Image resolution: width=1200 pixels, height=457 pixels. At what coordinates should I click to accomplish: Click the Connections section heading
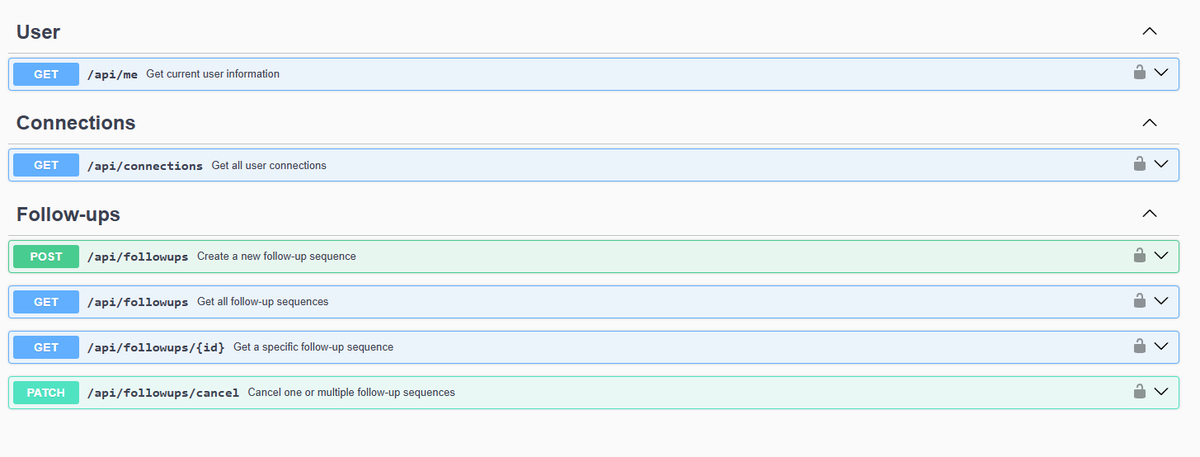pyautogui.click(x=76, y=123)
